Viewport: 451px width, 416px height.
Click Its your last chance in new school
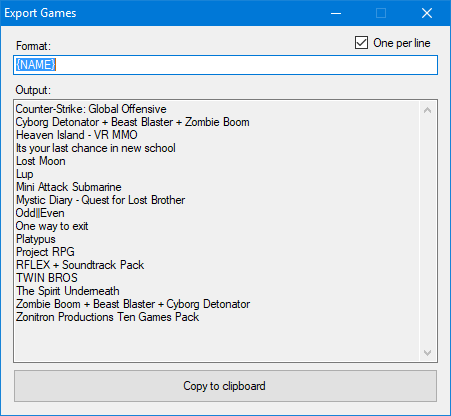click(x=96, y=148)
